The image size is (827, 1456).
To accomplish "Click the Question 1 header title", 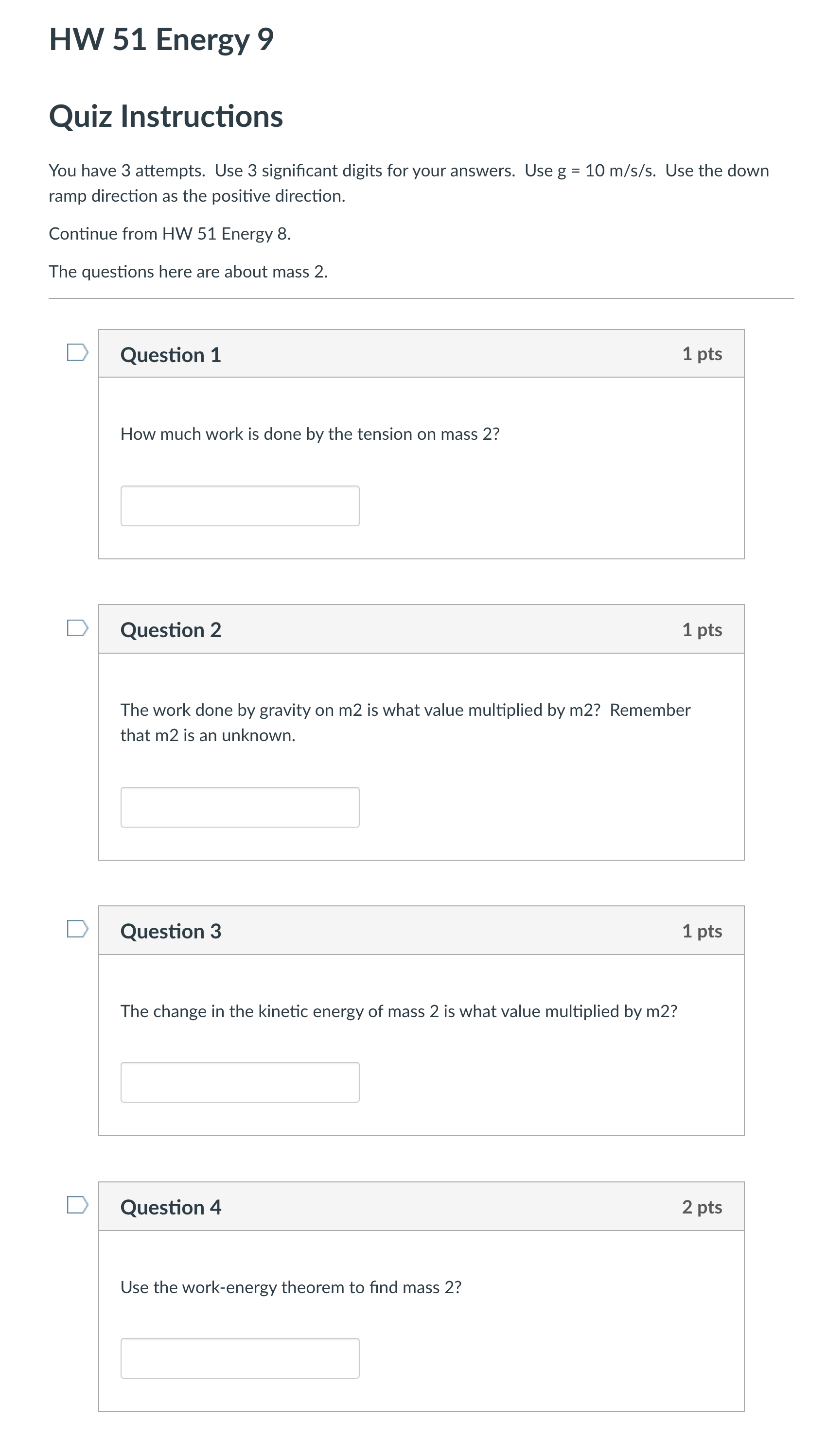I will 170,355.
